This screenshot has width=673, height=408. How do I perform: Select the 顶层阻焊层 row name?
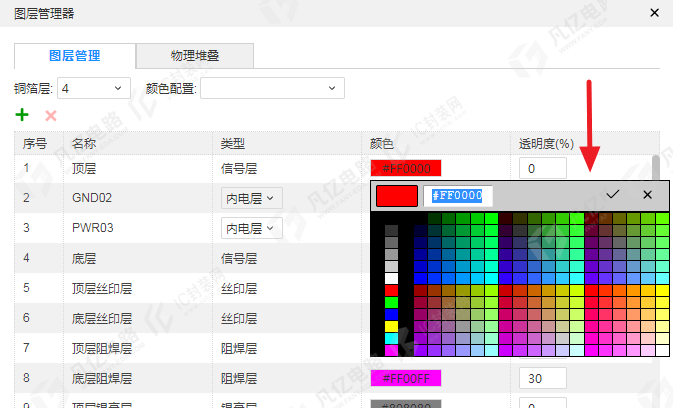pos(102,349)
